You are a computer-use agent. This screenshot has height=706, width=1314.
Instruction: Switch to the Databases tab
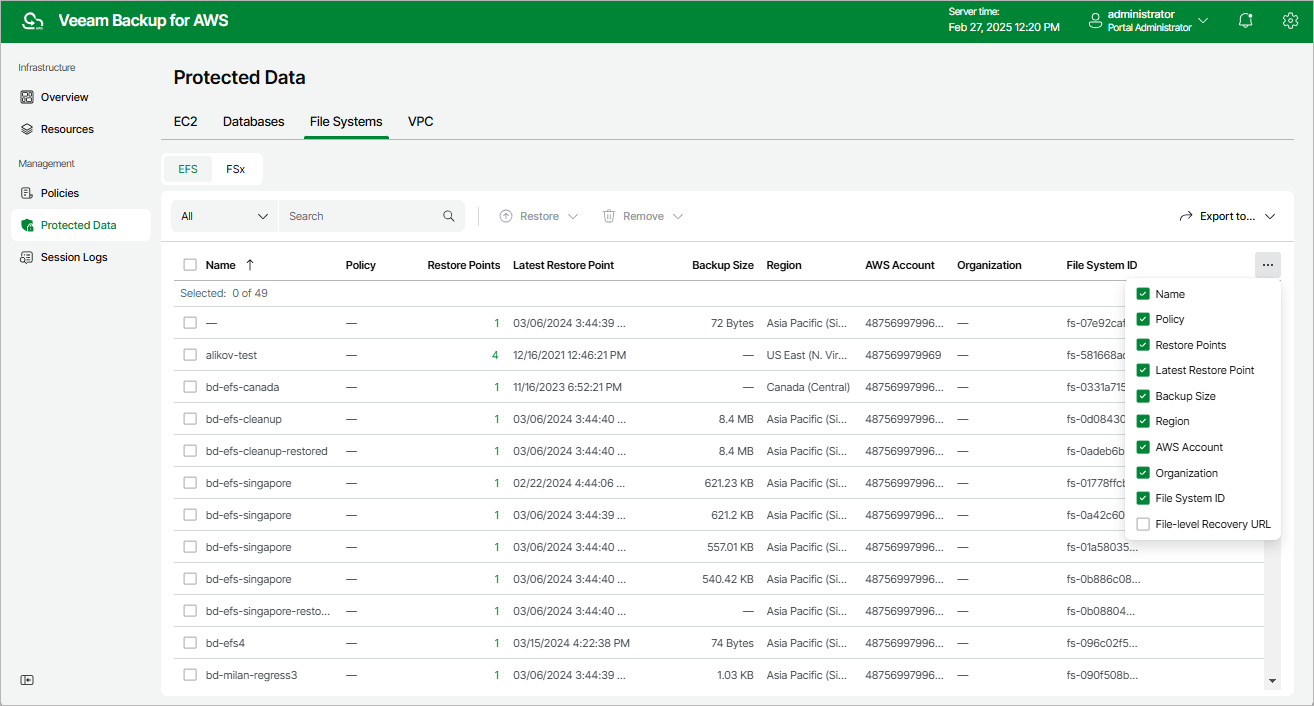253,121
